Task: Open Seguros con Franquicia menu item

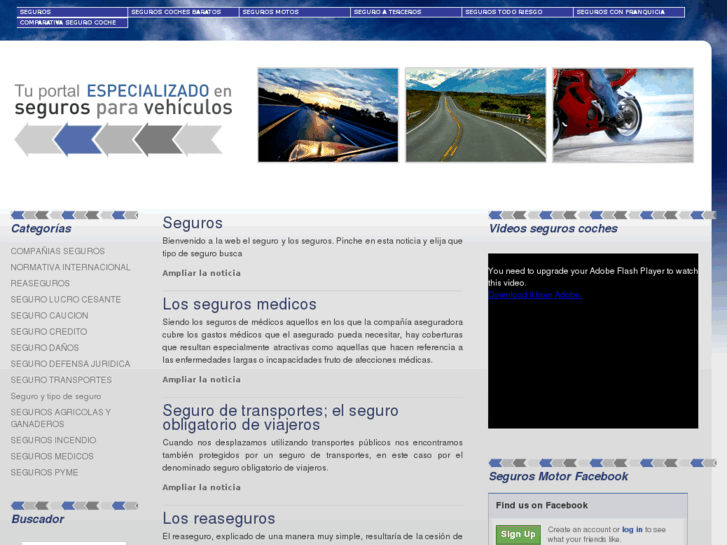Action: click(x=629, y=12)
